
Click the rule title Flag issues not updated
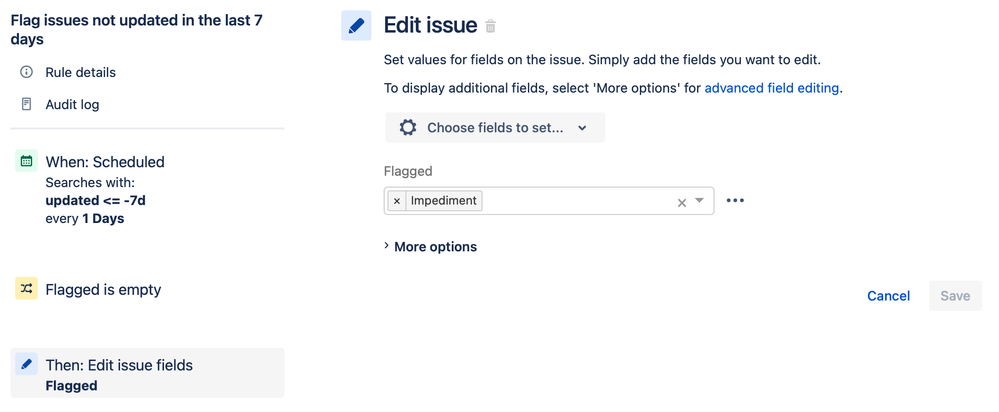coord(136,29)
